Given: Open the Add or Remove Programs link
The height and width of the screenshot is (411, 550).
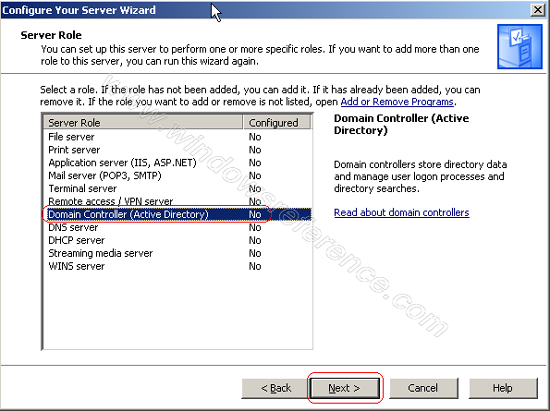Looking at the screenshot, I should pos(397,102).
